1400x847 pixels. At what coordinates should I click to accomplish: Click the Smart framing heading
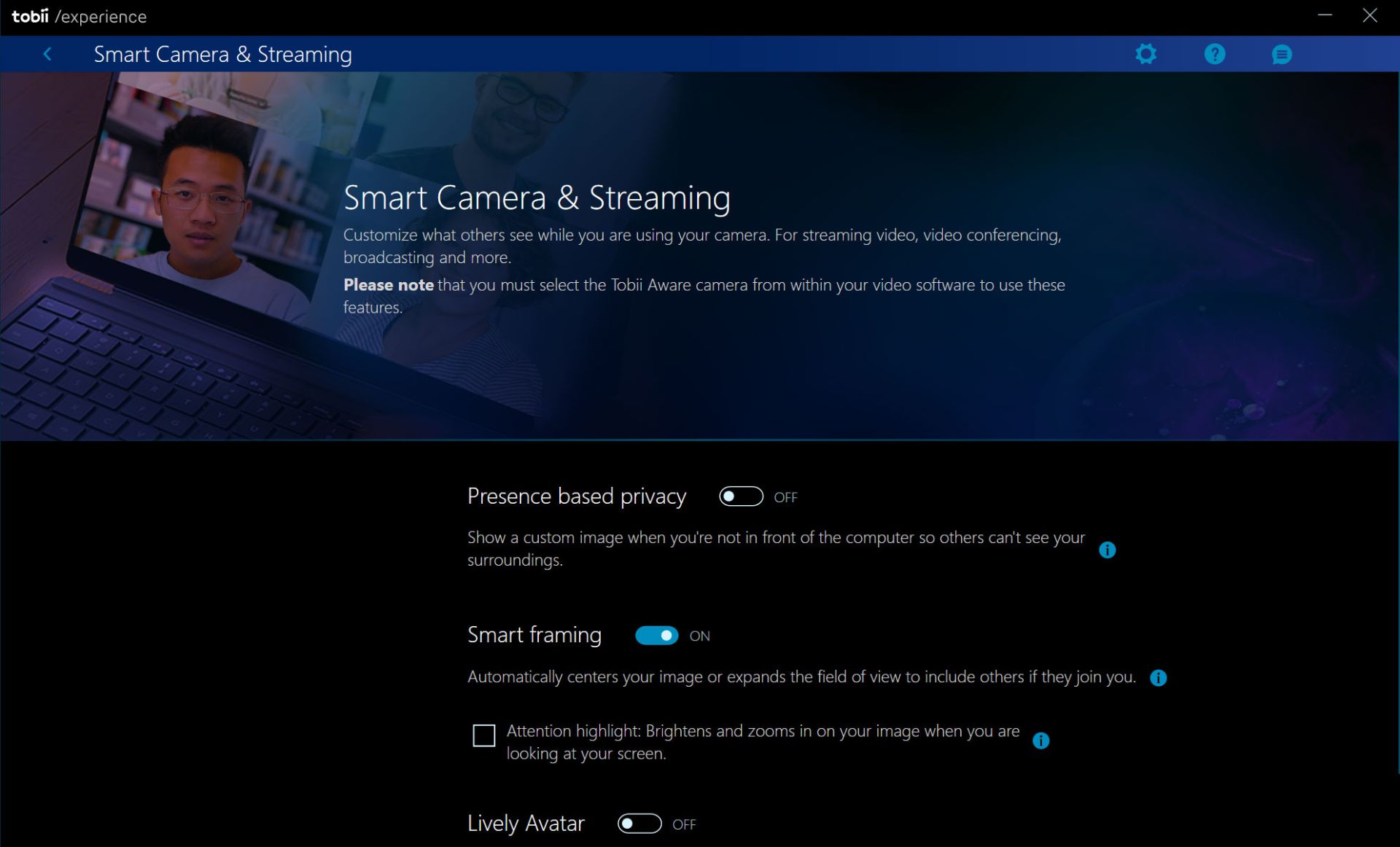pos(534,635)
